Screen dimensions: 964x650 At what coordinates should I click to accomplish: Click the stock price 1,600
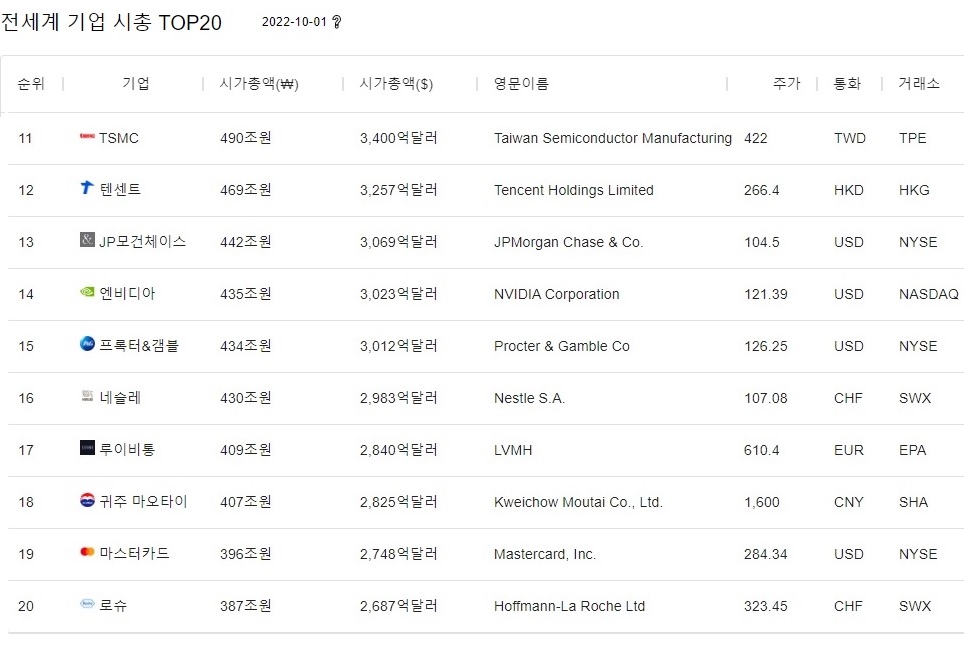click(762, 502)
